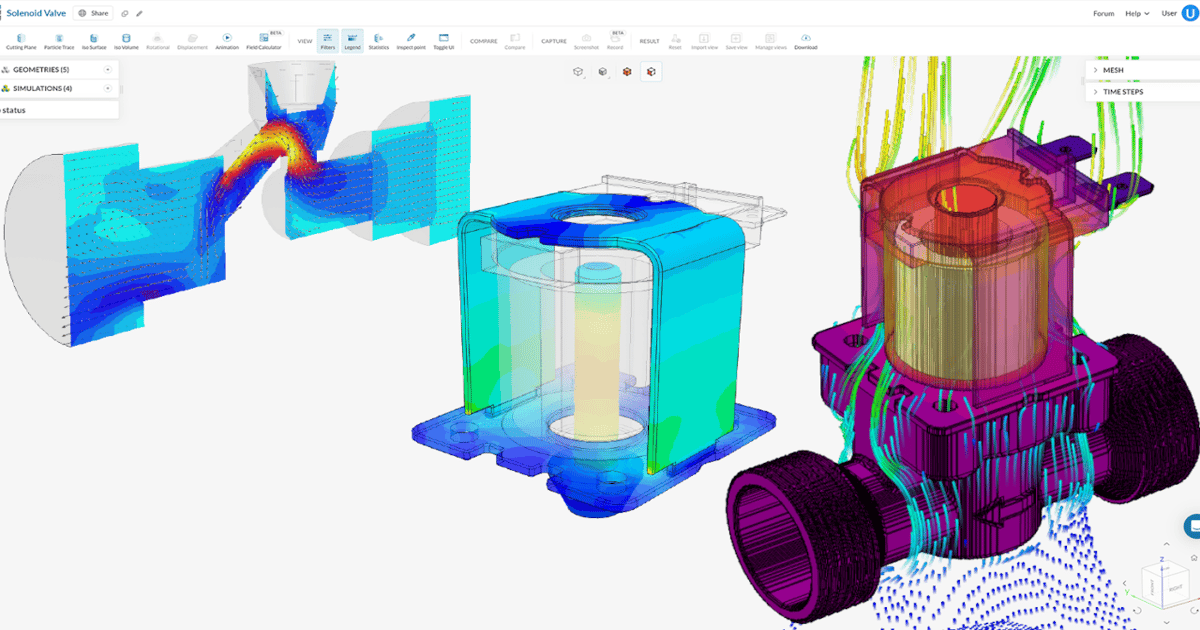The image size is (1200, 630).
Task: Add an Iso Surface filter
Action: click(94, 41)
